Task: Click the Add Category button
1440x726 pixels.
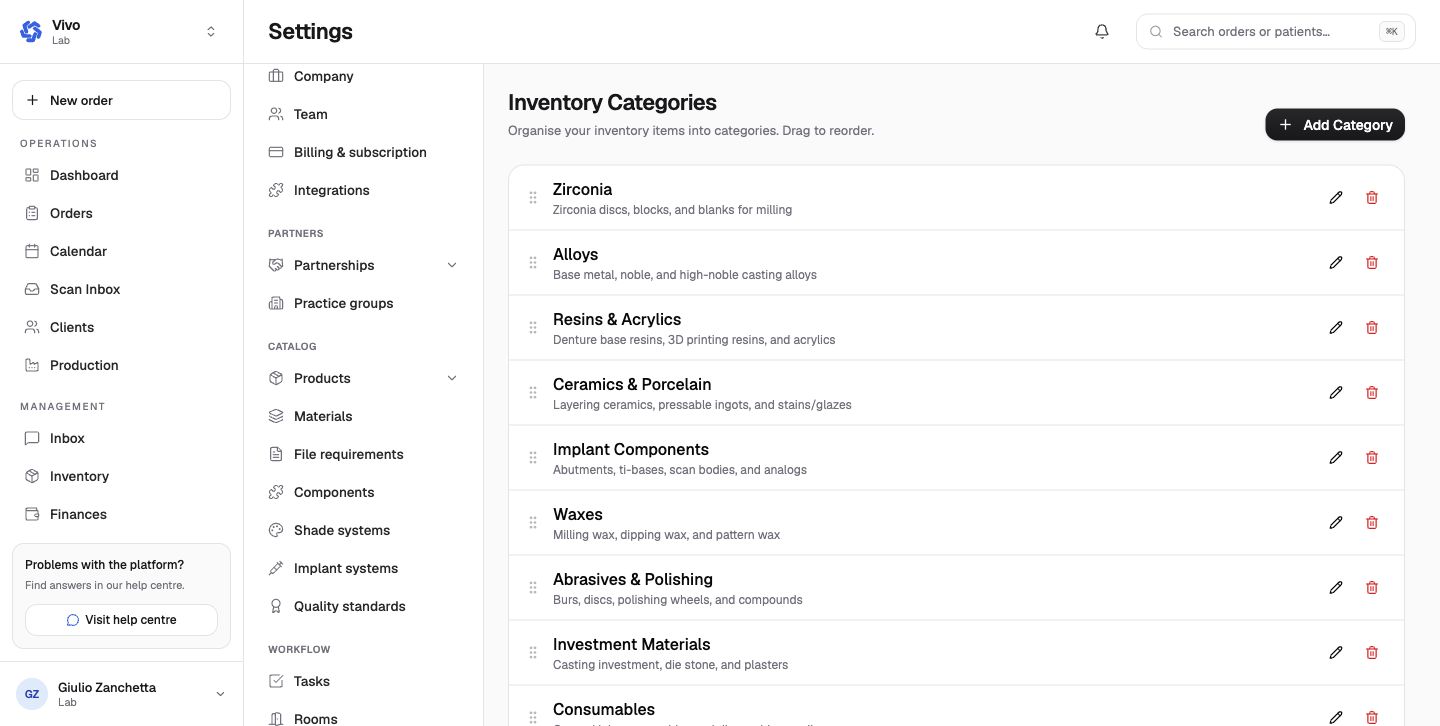Action: 1335,125
